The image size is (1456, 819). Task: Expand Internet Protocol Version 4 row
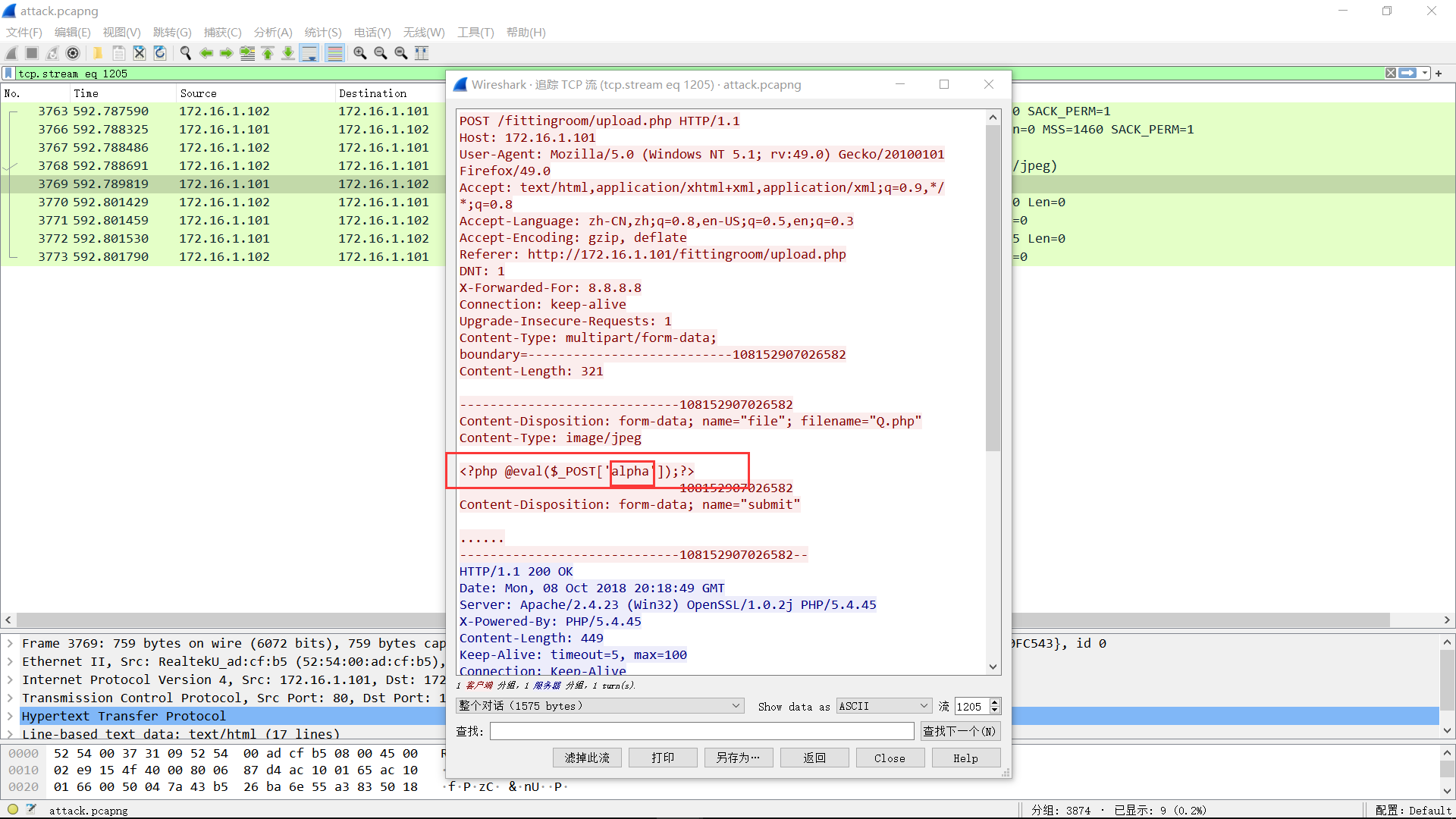[x=10, y=679]
